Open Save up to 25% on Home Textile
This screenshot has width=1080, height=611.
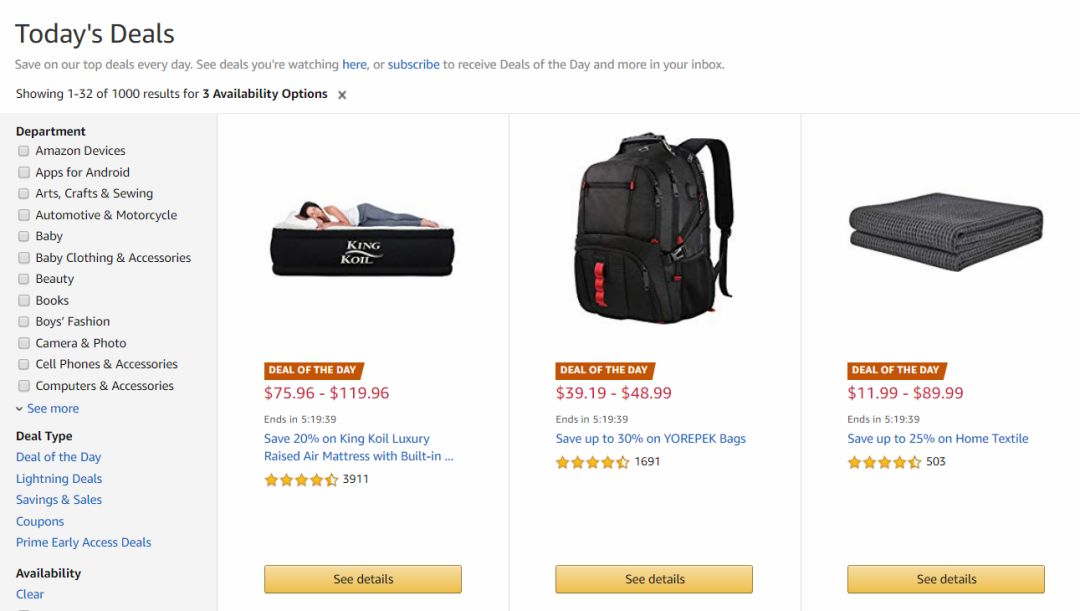click(937, 439)
